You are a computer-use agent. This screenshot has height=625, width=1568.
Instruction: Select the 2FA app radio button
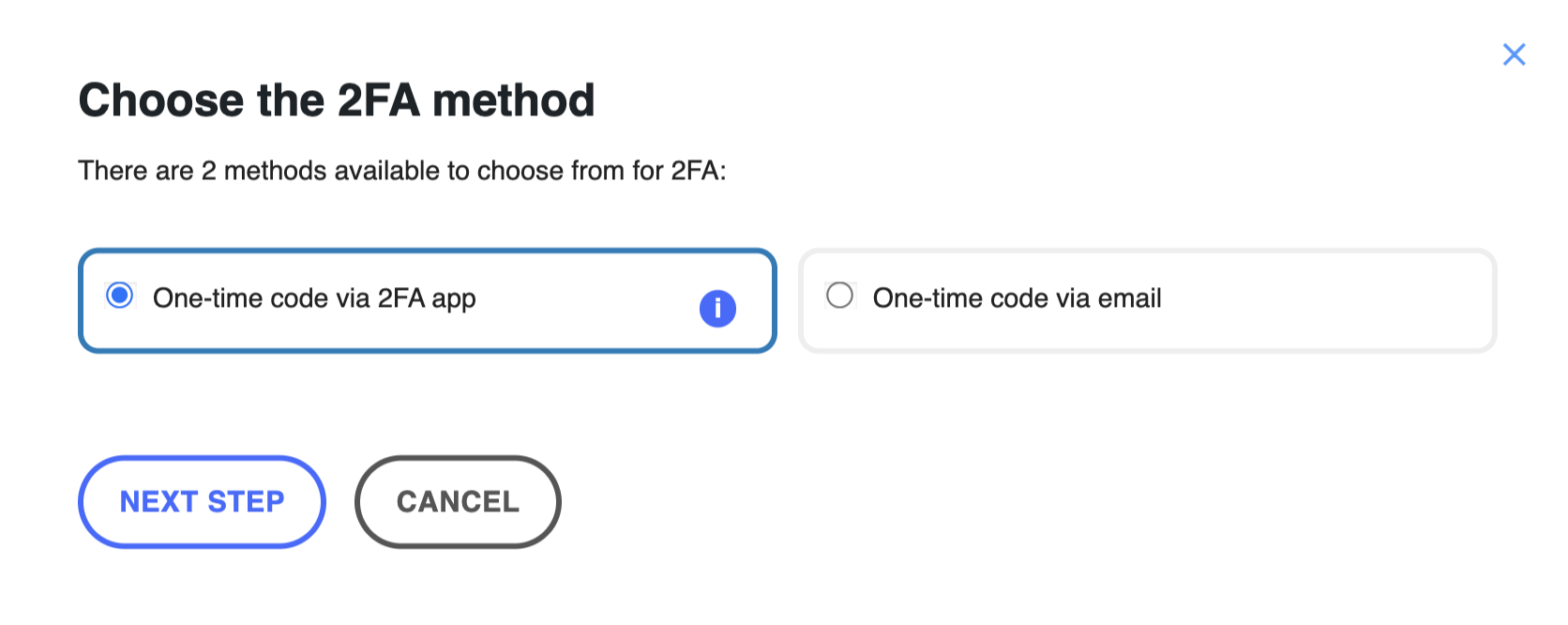pos(120,296)
